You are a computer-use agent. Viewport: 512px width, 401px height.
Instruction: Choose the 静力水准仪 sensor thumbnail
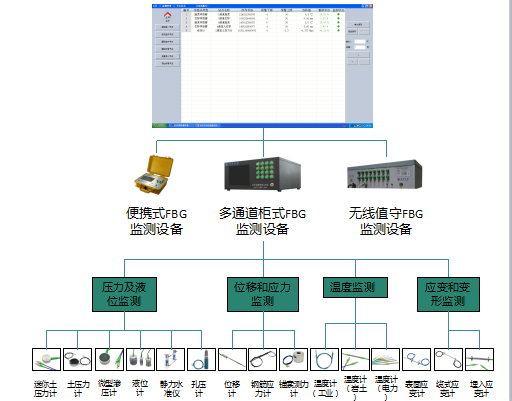170,360
